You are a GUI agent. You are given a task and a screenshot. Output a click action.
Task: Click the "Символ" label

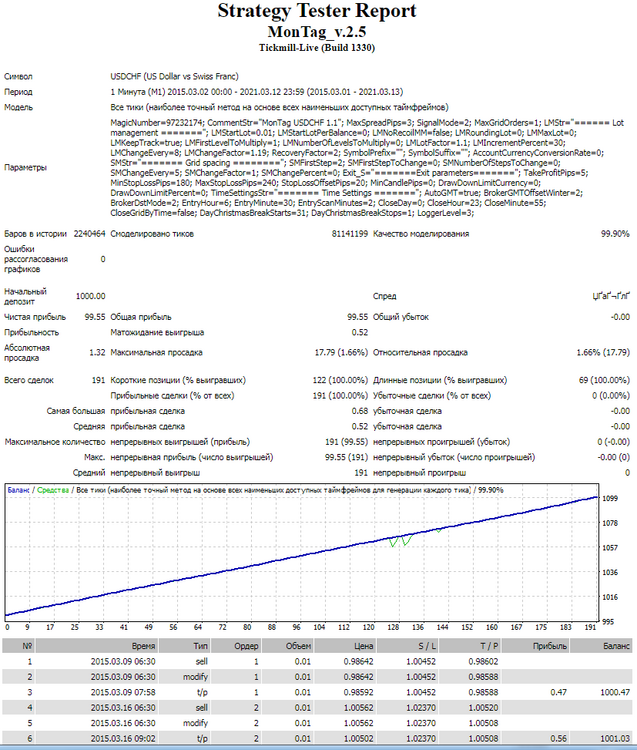pyautogui.click(x=18, y=77)
